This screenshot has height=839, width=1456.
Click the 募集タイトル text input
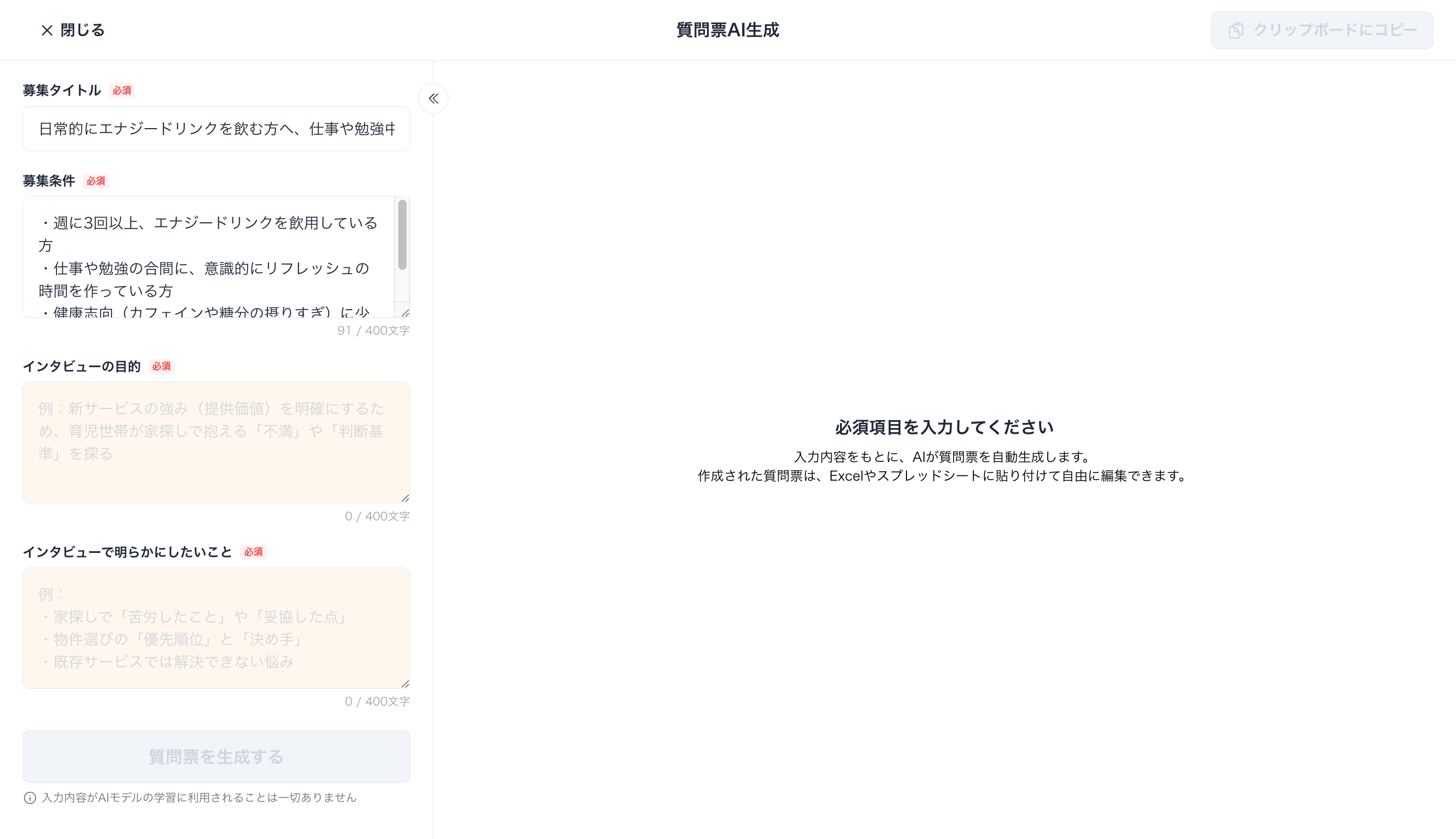pyautogui.click(x=216, y=129)
